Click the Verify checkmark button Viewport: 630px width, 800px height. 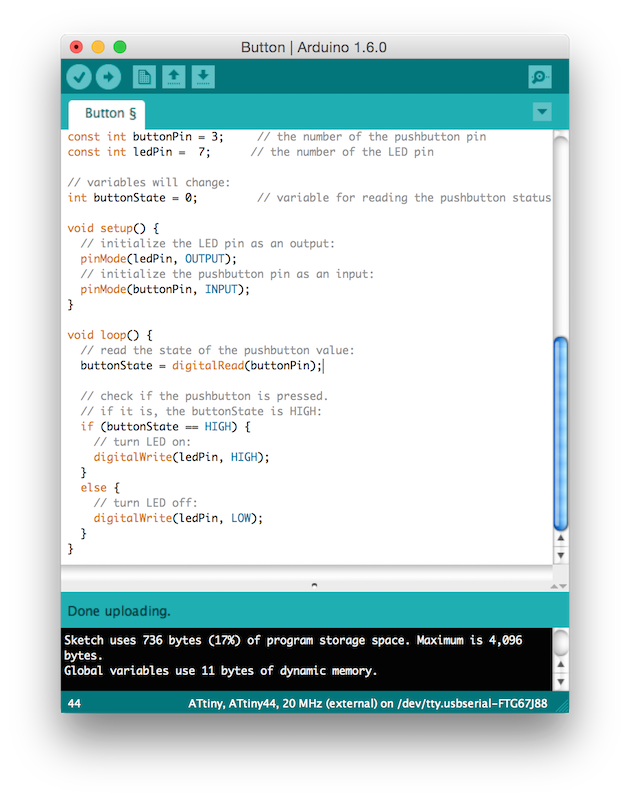[x=79, y=77]
